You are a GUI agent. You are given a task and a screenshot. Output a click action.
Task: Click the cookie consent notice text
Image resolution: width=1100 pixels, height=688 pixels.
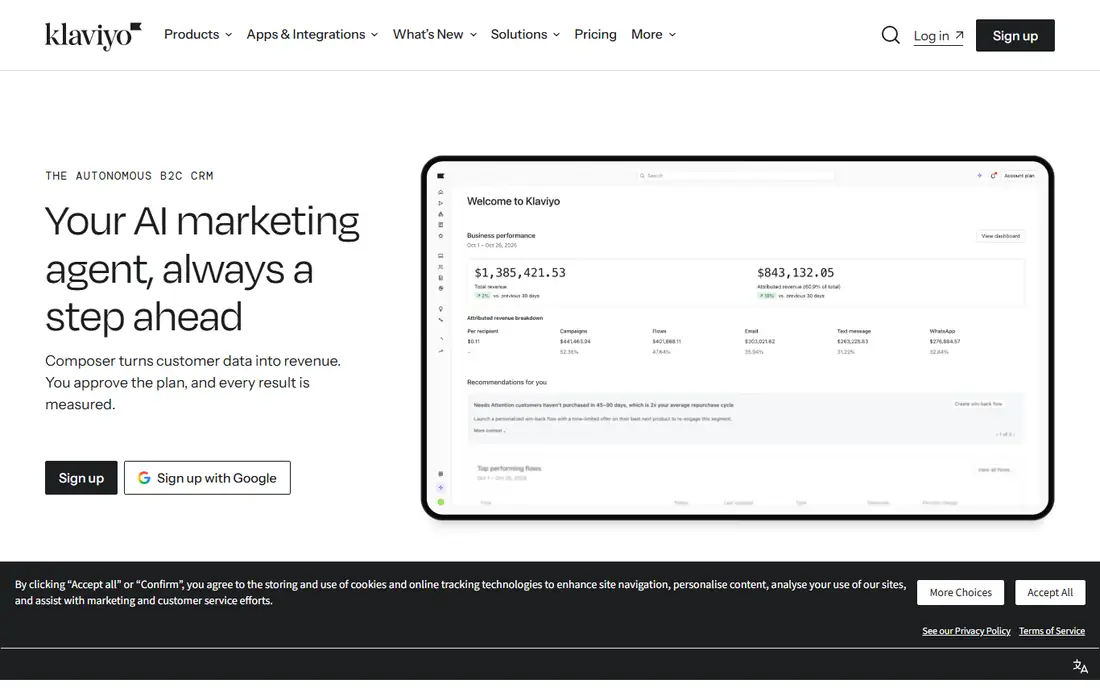click(460, 593)
